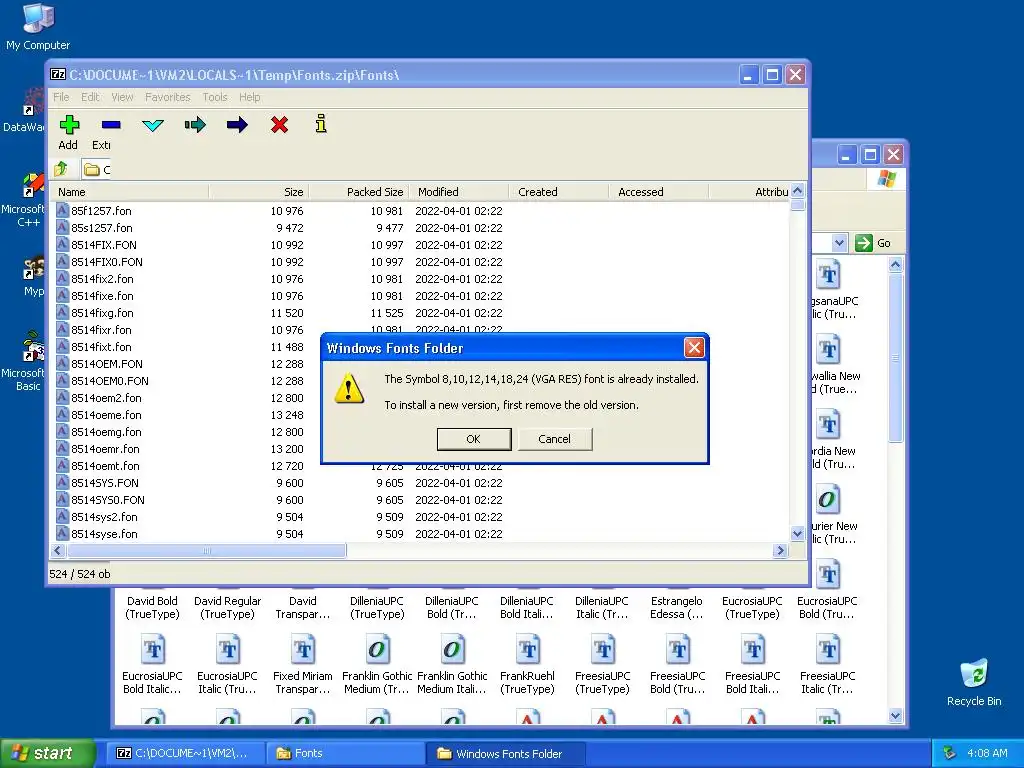
Task: Sort by Size column header
Action: pyautogui.click(x=259, y=191)
